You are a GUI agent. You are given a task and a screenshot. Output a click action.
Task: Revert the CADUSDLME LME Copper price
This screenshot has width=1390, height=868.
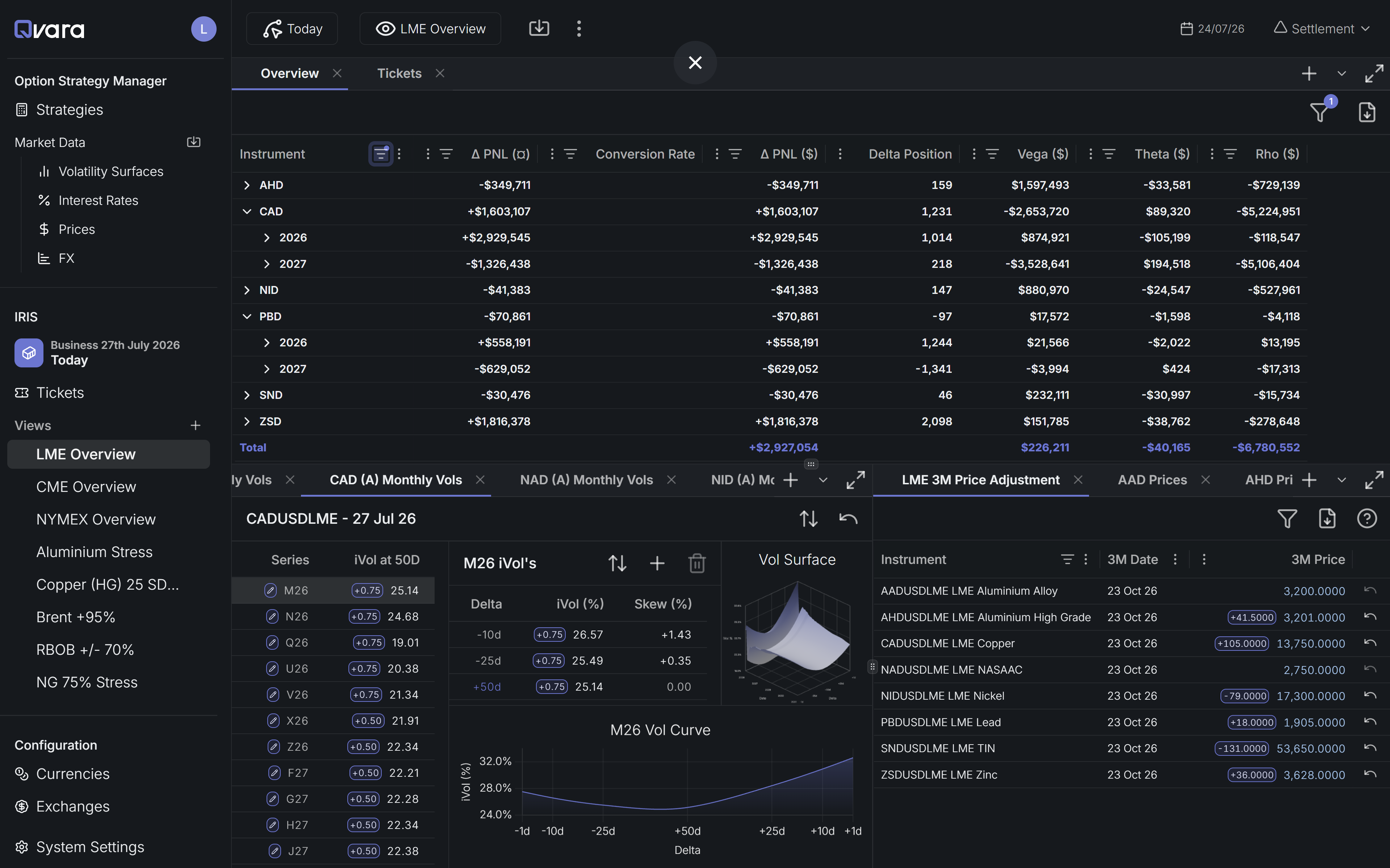click(x=1370, y=643)
